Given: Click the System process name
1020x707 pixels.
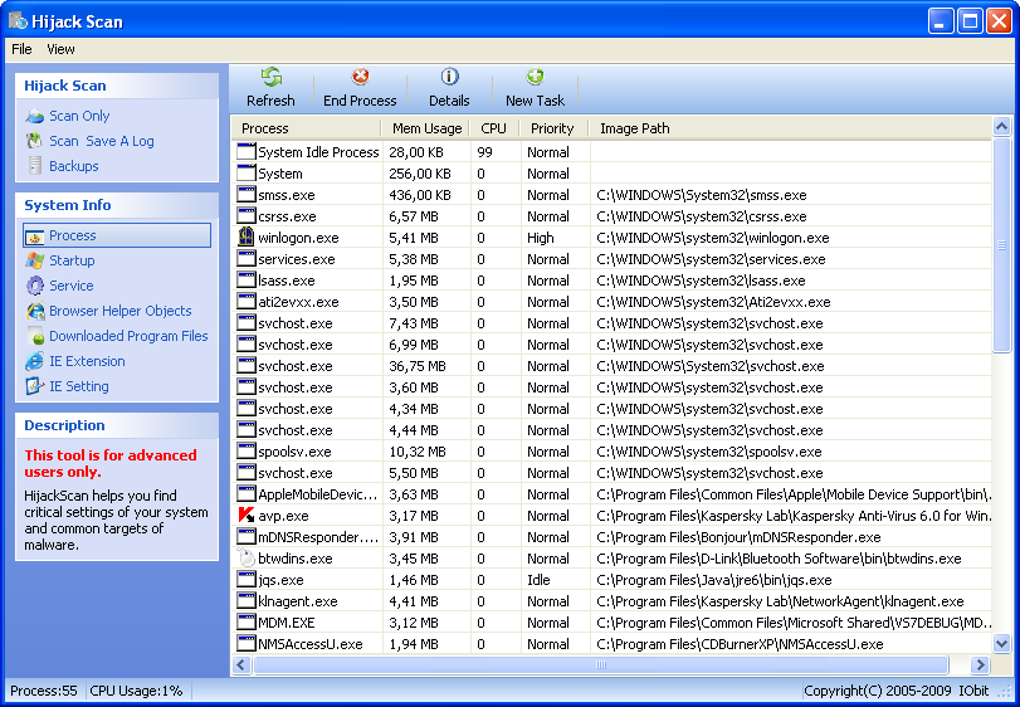Looking at the screenshot, I should (x=280, y=174).
